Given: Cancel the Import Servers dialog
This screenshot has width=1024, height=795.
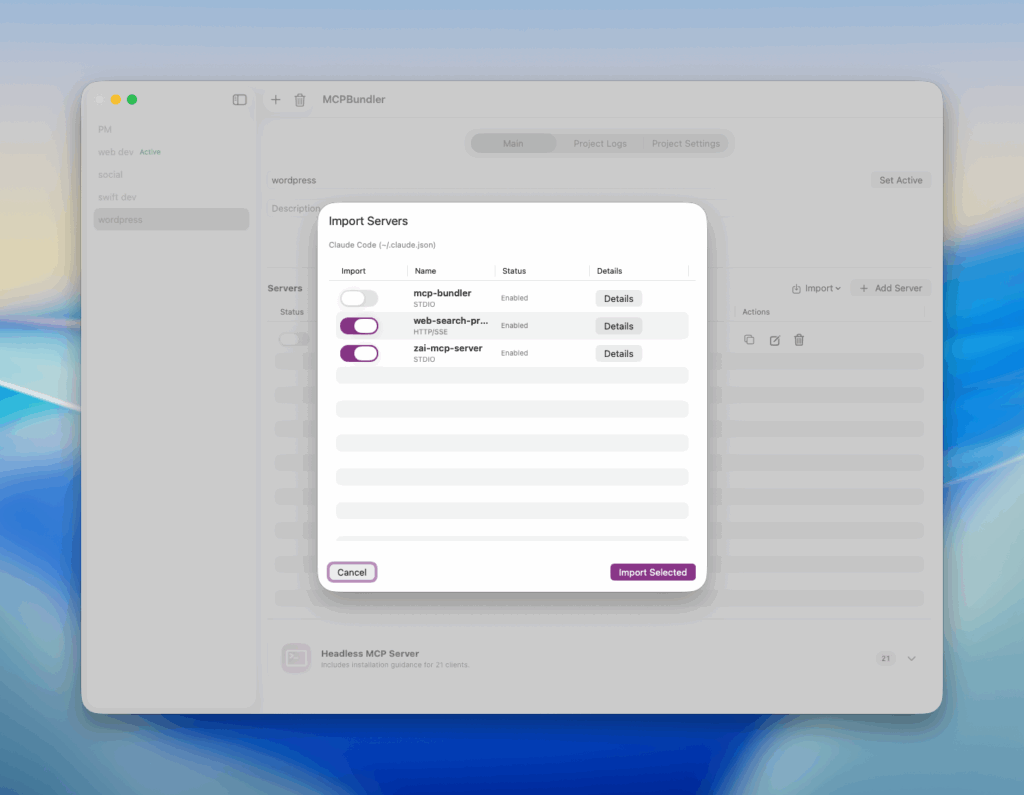Looking at the screenshot, I should click(352, 573).
